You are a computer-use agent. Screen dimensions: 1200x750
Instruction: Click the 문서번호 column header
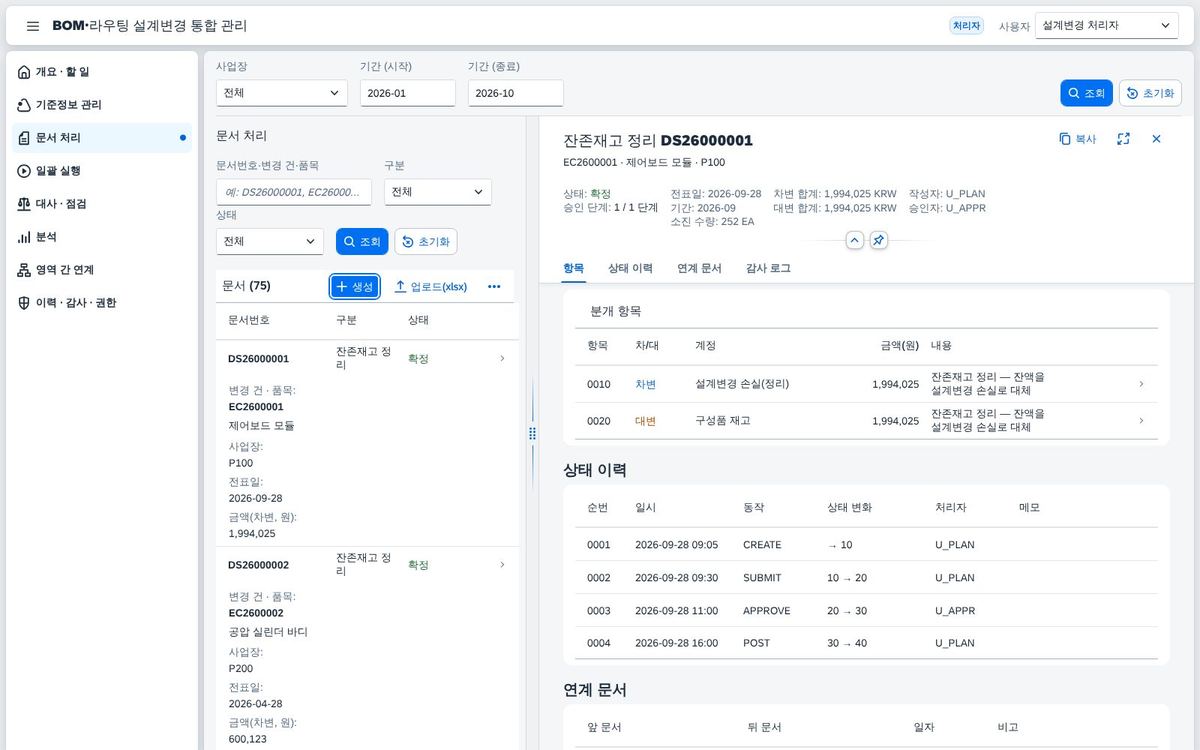[x=249, y=320]
